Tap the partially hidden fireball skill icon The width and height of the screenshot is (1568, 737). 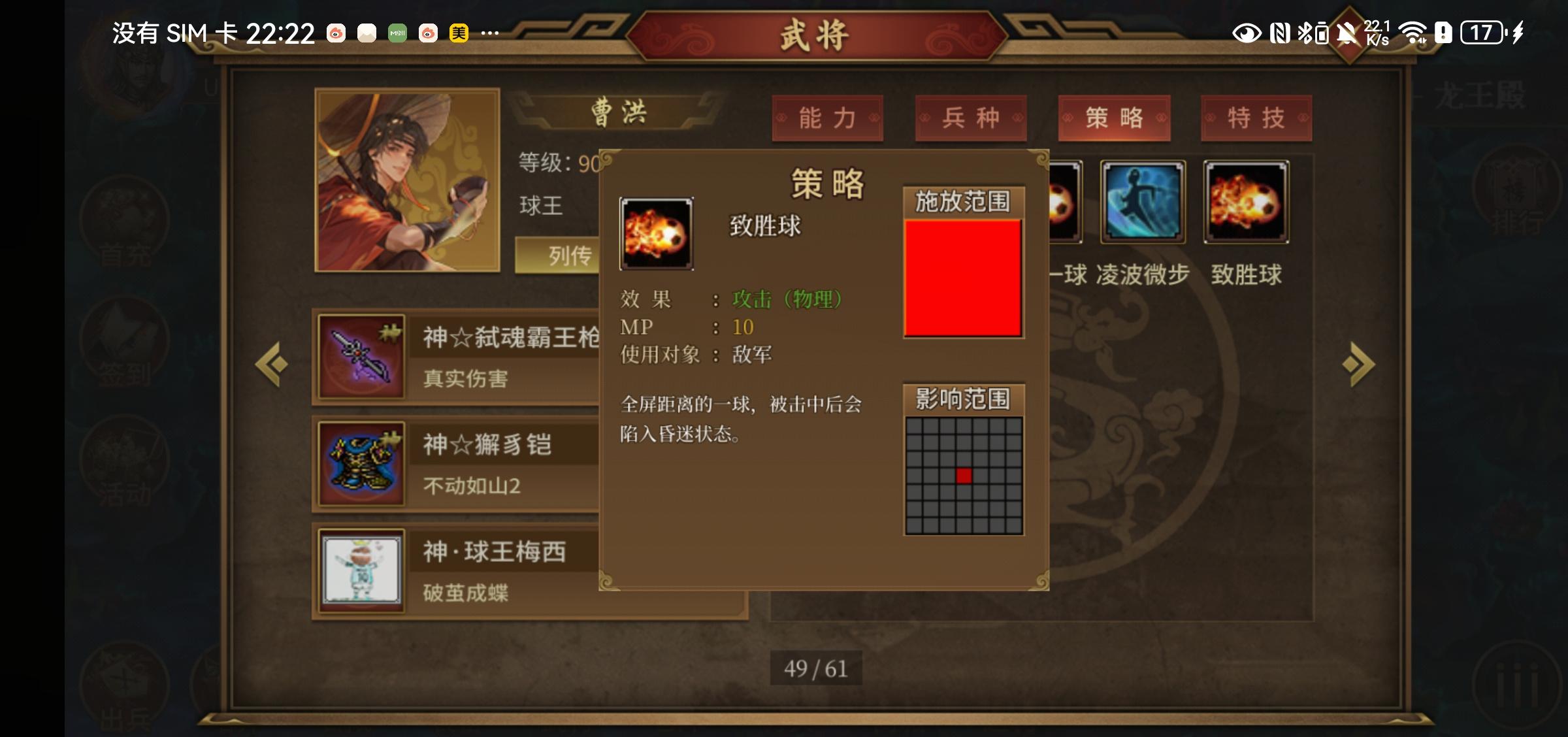coord(1066,202)
